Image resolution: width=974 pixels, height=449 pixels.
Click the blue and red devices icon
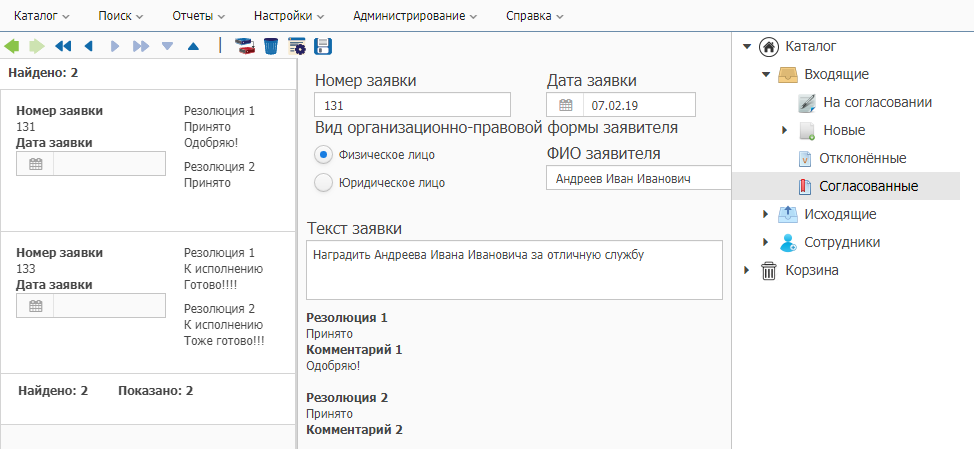click(245, 46)
